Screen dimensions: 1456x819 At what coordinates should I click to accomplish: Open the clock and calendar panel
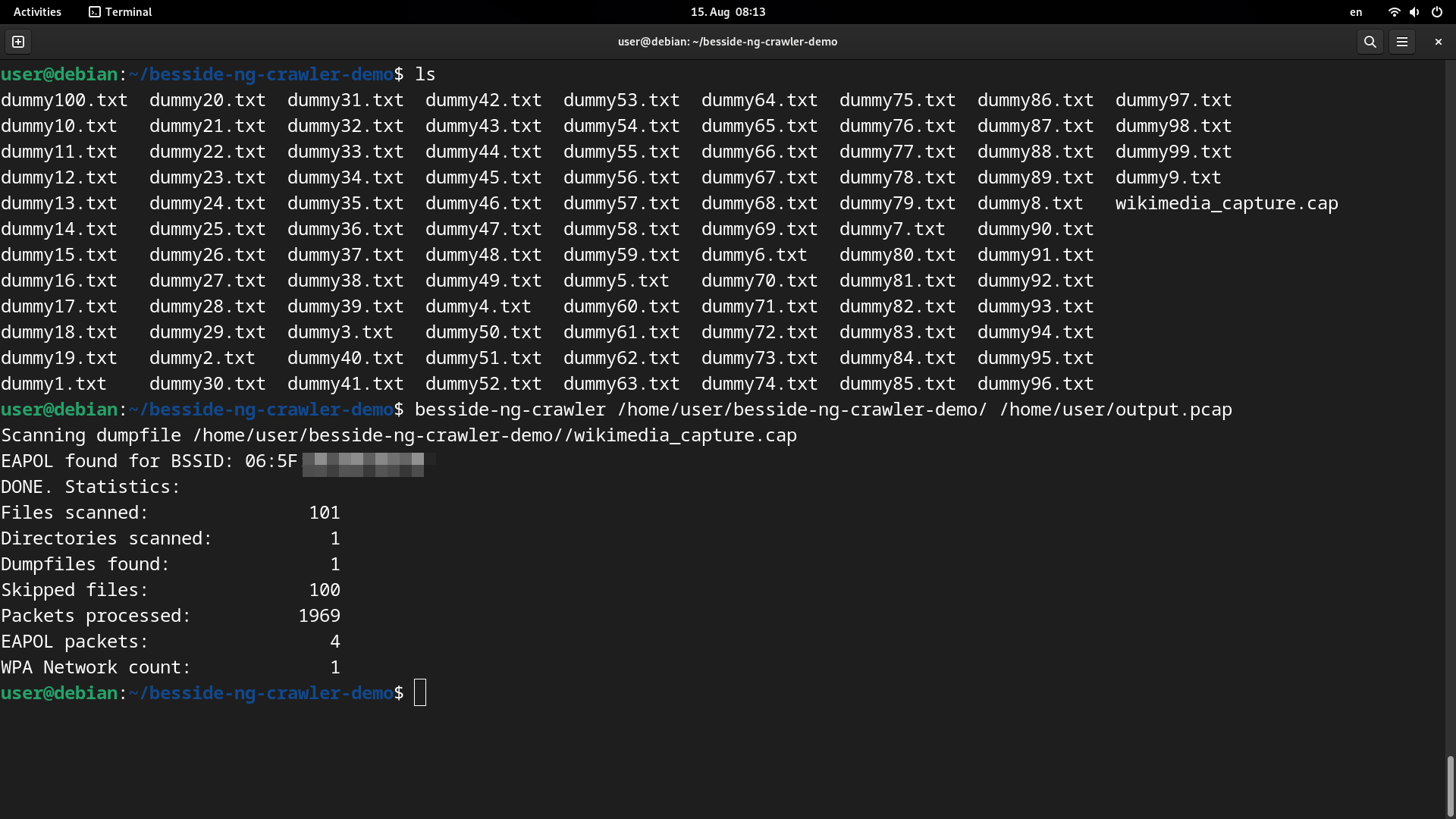point(727,11)
